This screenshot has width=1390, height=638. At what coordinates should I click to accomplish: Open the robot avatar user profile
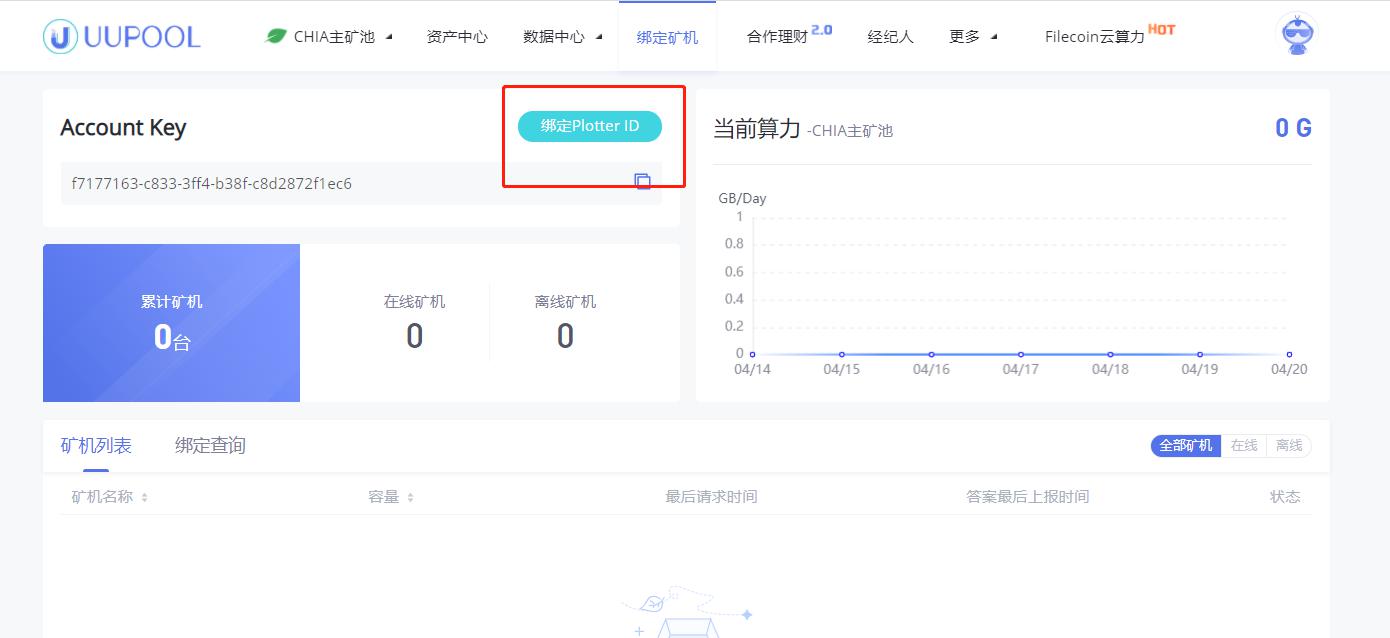coord(1297,35)
